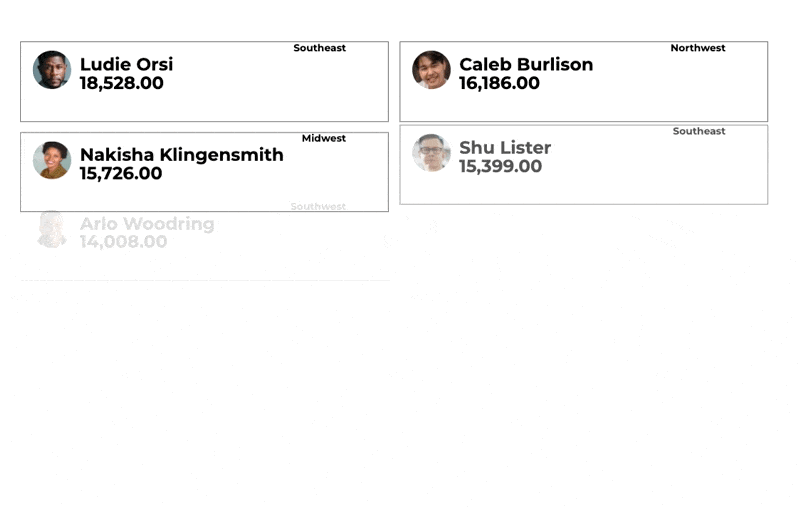This screenshot has width=800, height=507.
Task: Click the 16,186.00 sales amount
Action: 499,83
